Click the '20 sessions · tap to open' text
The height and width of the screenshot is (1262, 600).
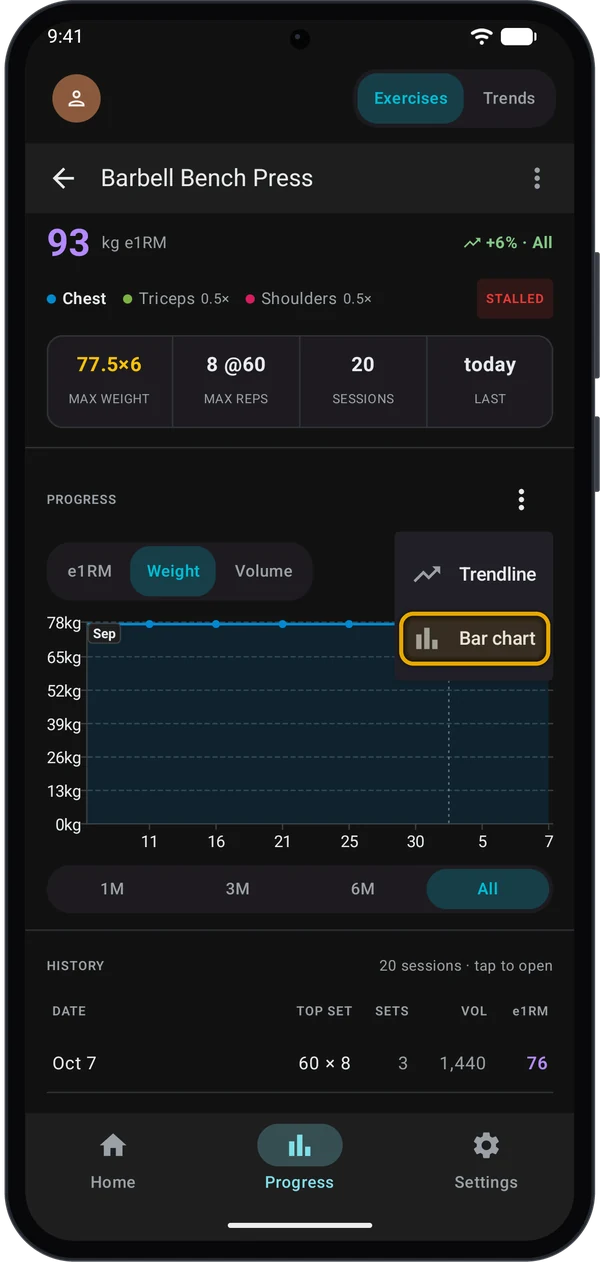coord(466,966)
